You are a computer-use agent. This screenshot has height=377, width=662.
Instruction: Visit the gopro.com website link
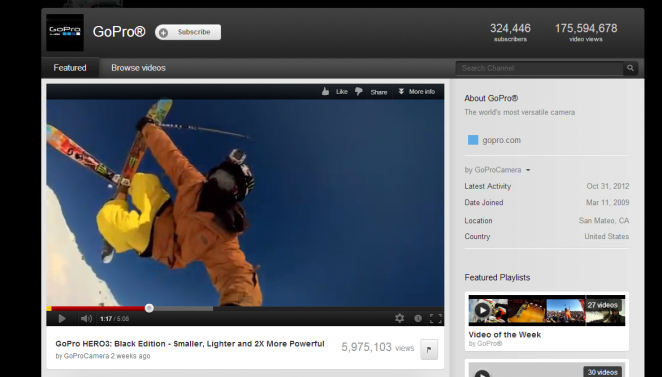pyautogui.click(x=502, y=140)
